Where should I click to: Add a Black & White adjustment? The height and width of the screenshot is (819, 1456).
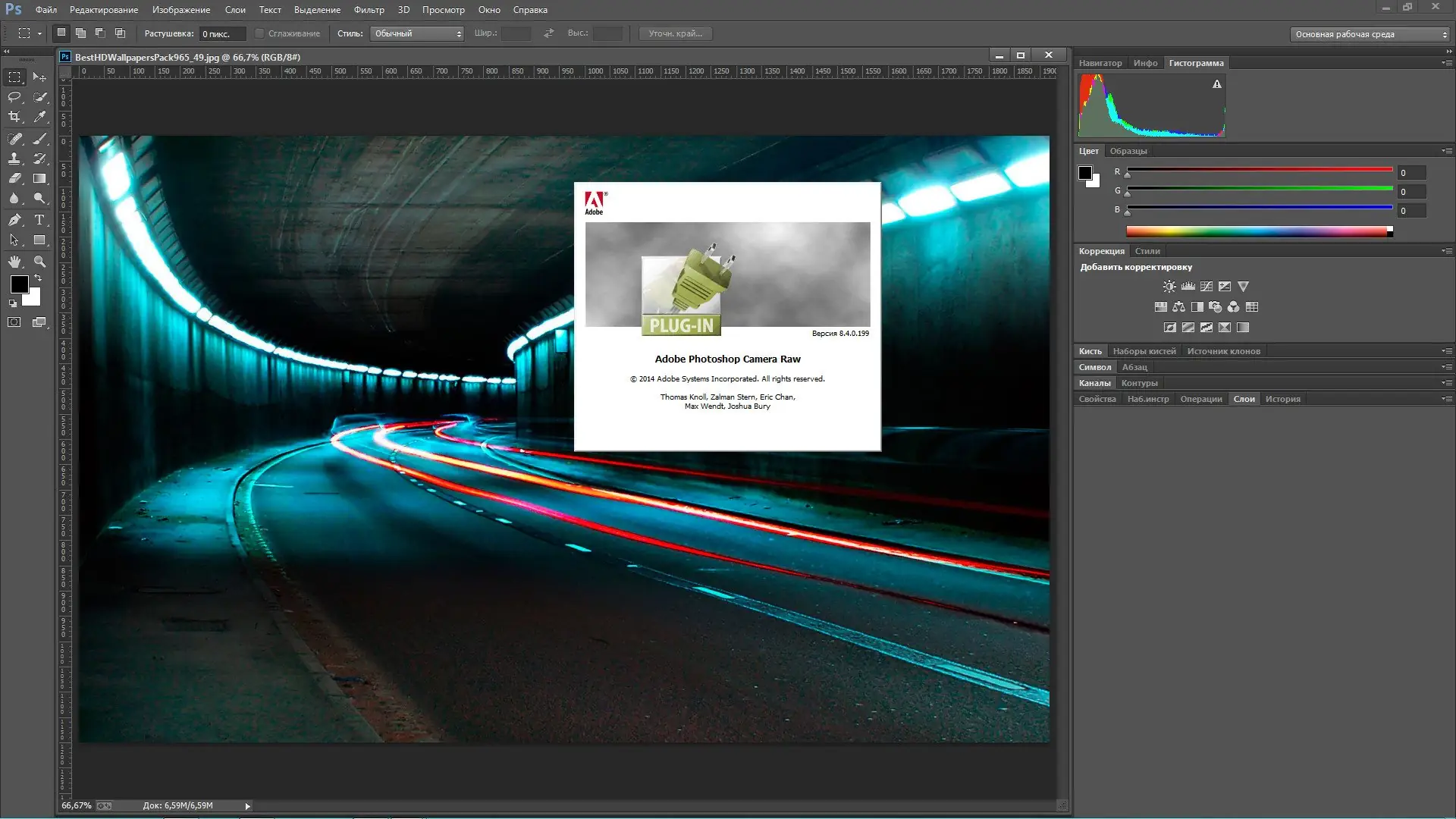[x=1197, y=307]
